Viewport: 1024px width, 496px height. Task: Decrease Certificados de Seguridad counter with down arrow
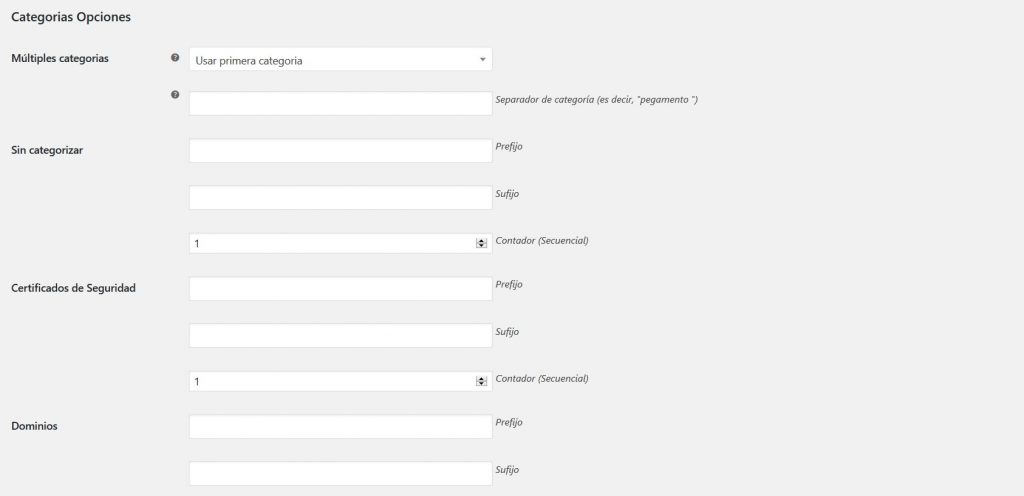pyautogui.click(x=482, y=384)
